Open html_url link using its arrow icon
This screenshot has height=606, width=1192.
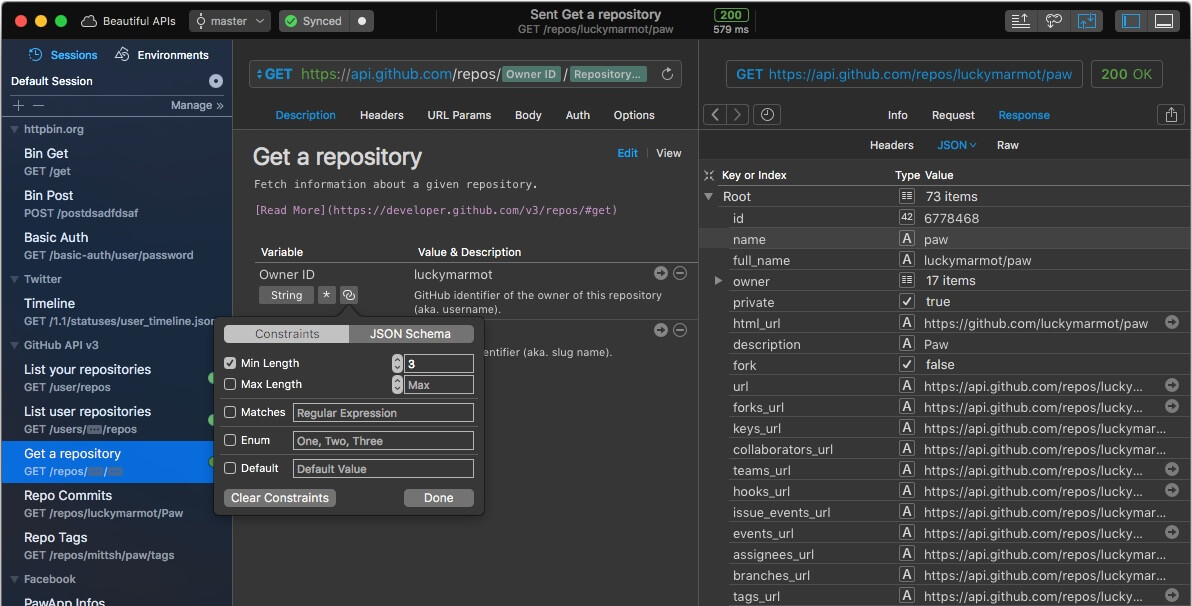pyautogui.click(x=1172, y=323)
